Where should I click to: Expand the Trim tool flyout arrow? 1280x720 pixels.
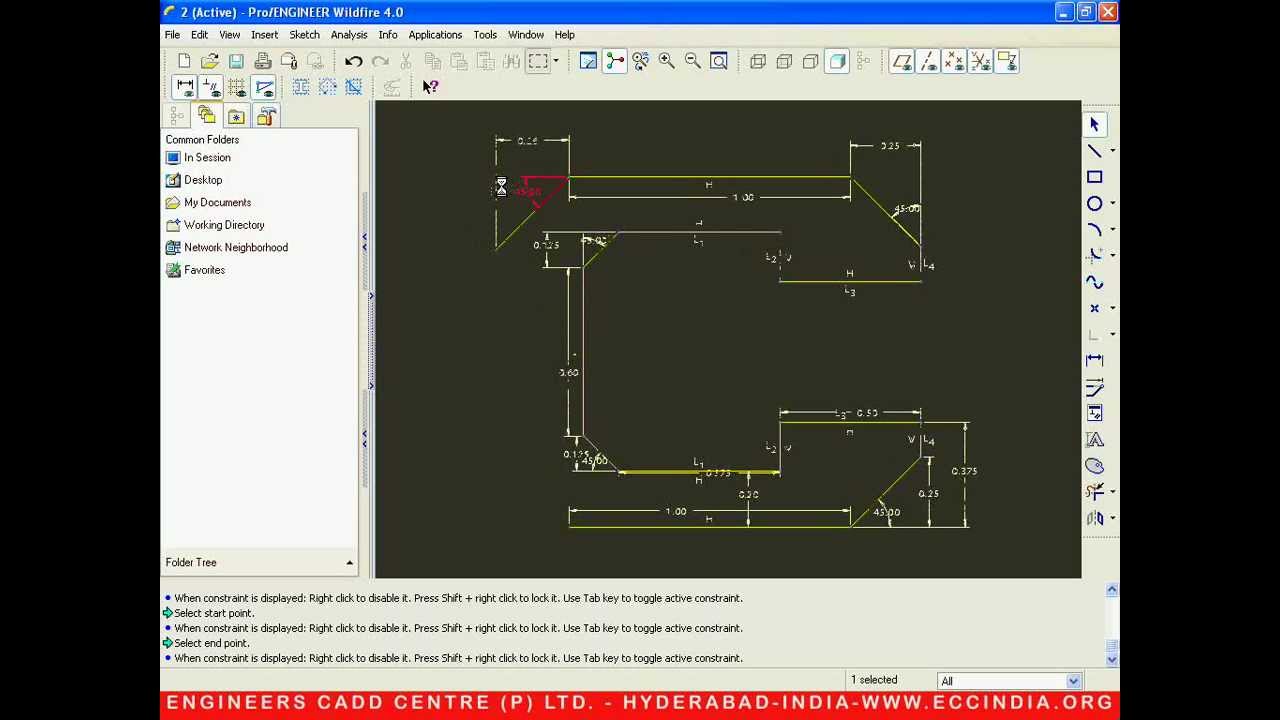1113,492
